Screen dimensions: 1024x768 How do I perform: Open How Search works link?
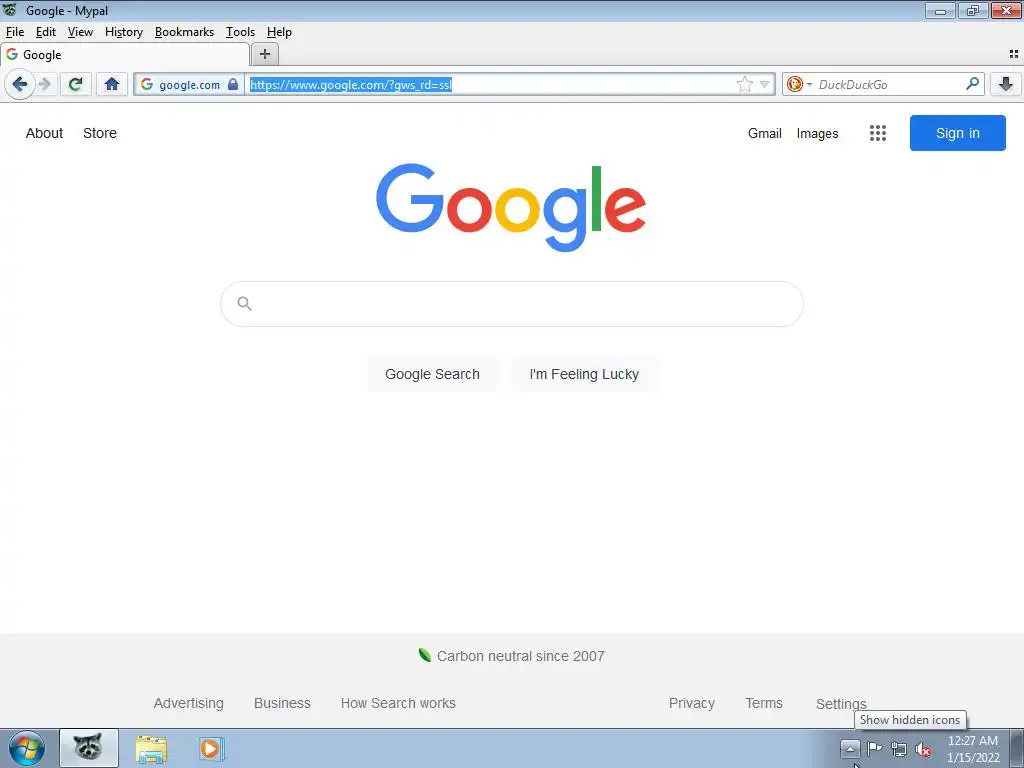click(398, 703)
